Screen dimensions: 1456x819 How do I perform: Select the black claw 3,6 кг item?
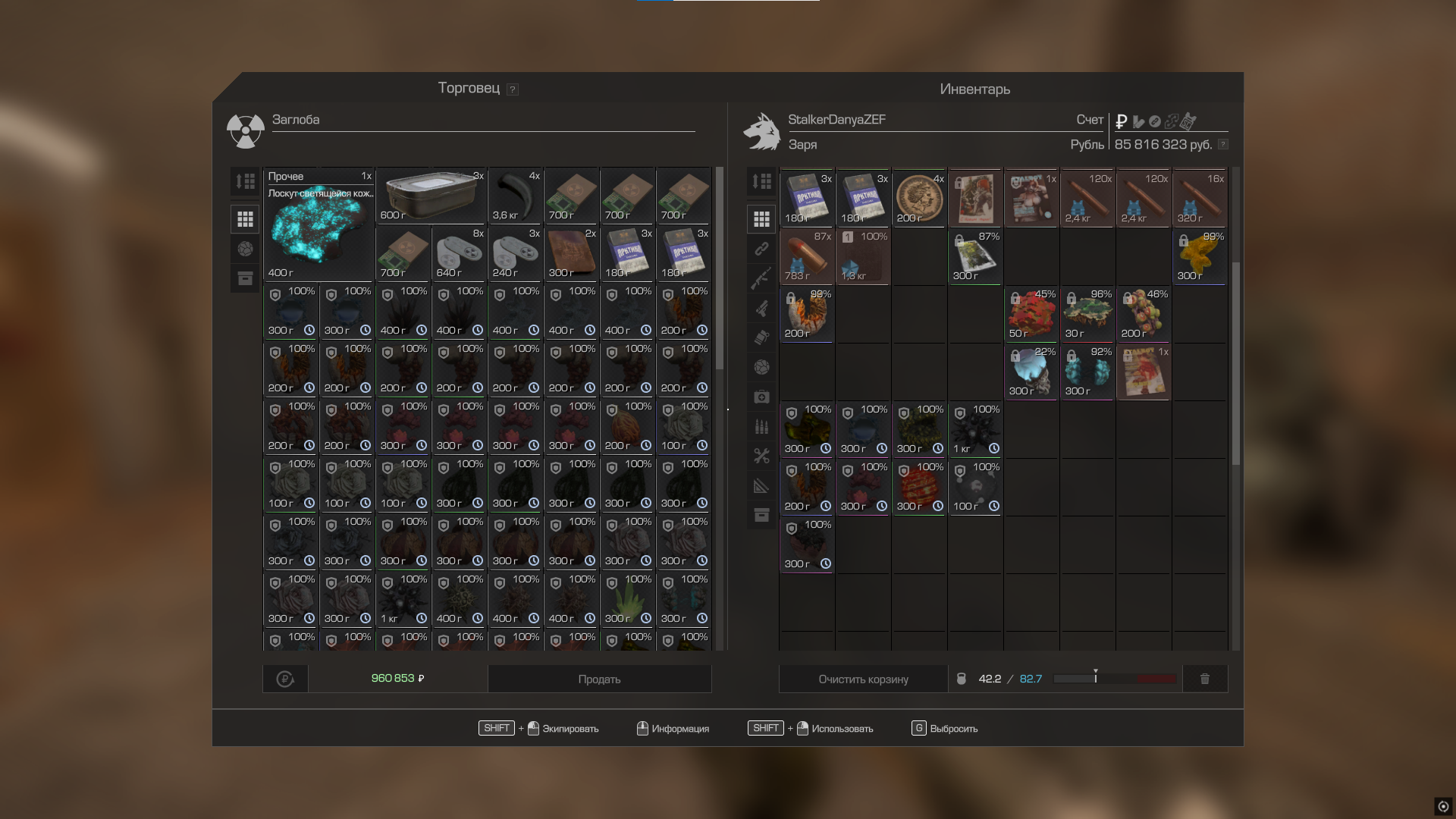(x=515, y=196)
